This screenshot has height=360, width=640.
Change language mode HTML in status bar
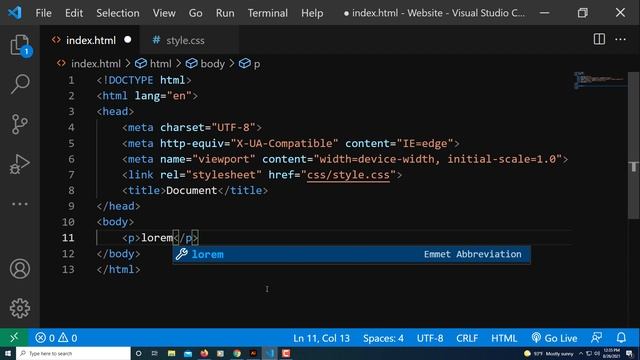(x=504, y=338)
